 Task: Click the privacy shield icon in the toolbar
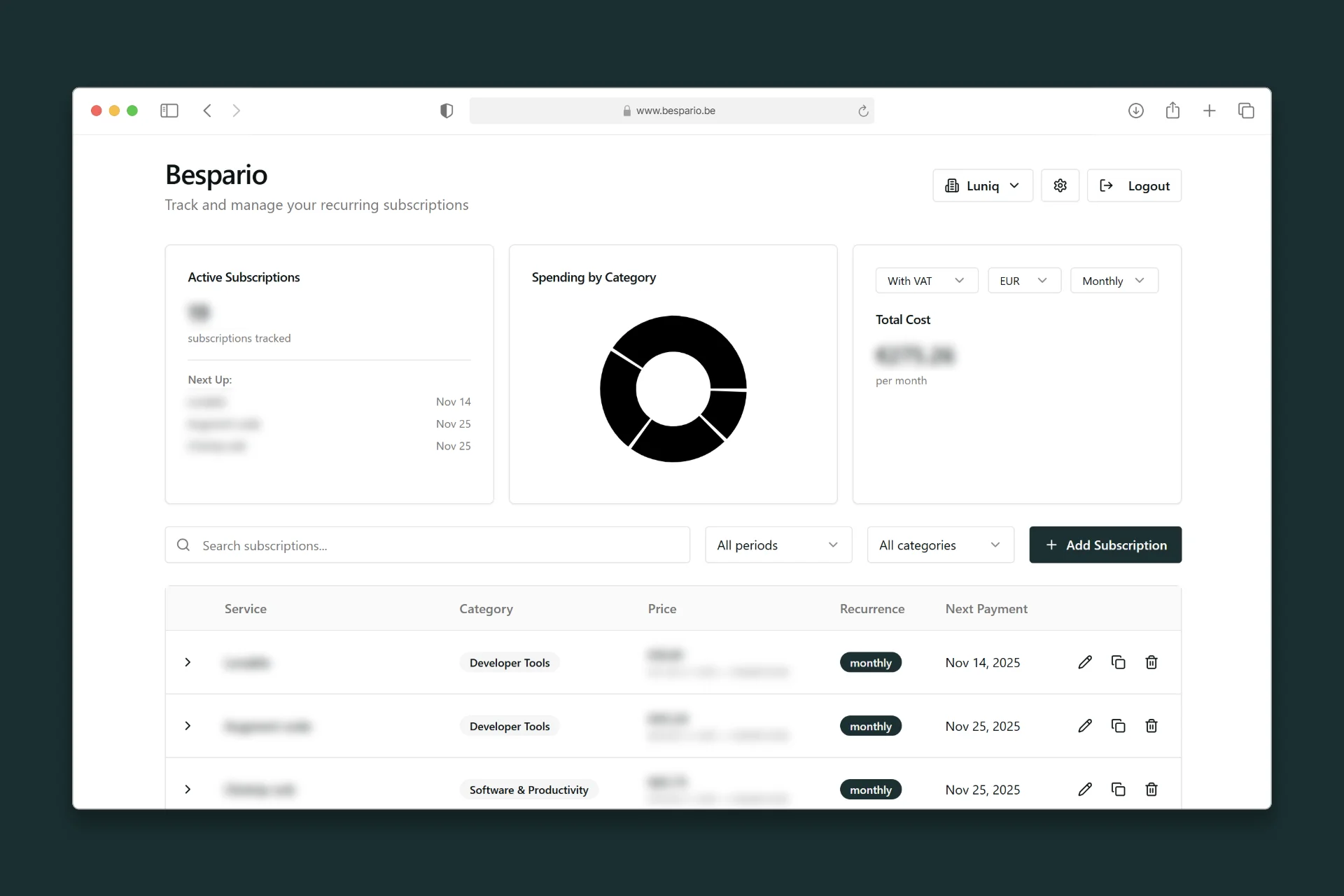pyautogui.click(x=446, y=111)
